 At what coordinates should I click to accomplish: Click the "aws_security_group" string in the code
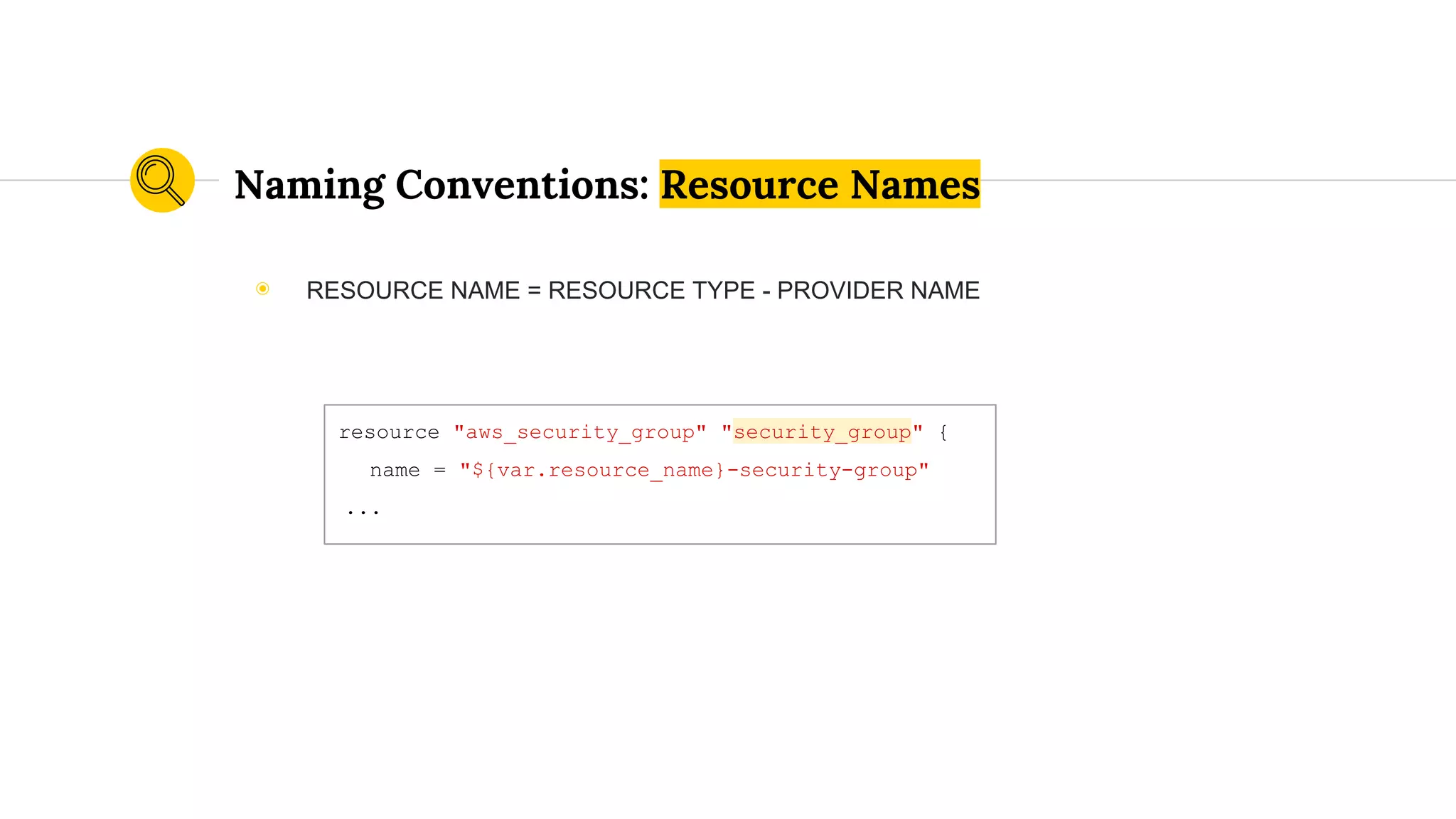[x=580, y=432]
